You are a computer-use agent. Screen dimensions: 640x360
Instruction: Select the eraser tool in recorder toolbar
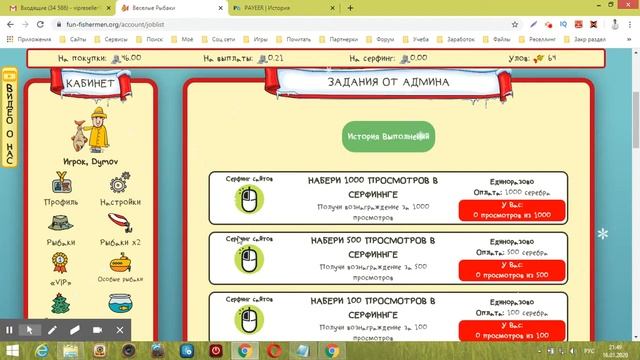coord(75,330)
